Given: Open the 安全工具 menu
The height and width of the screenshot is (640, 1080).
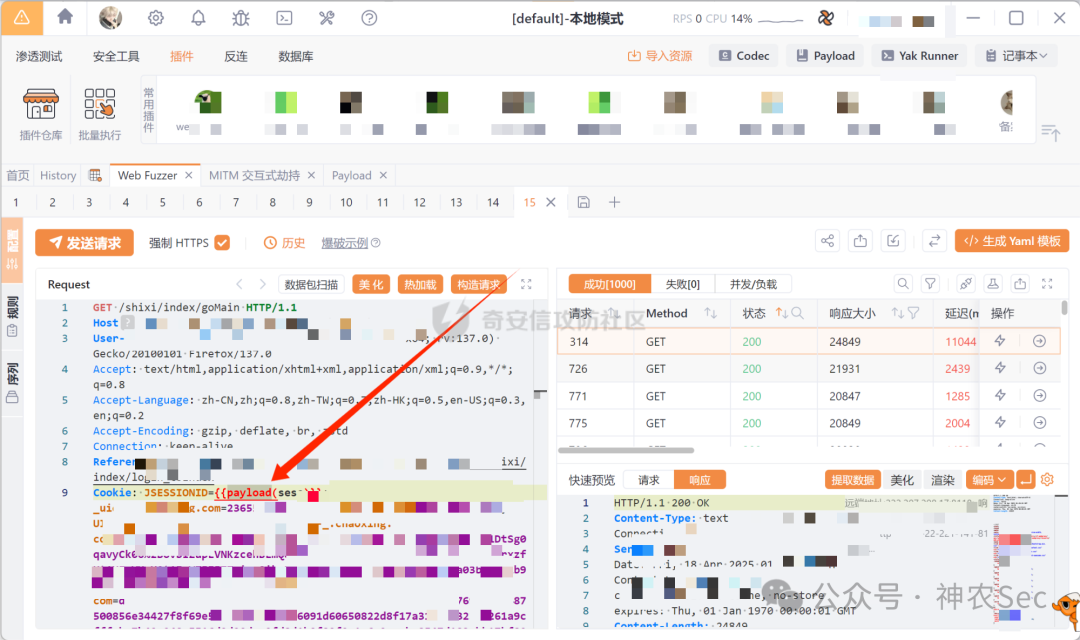Looking at the screenshot, I should [116, 56].
